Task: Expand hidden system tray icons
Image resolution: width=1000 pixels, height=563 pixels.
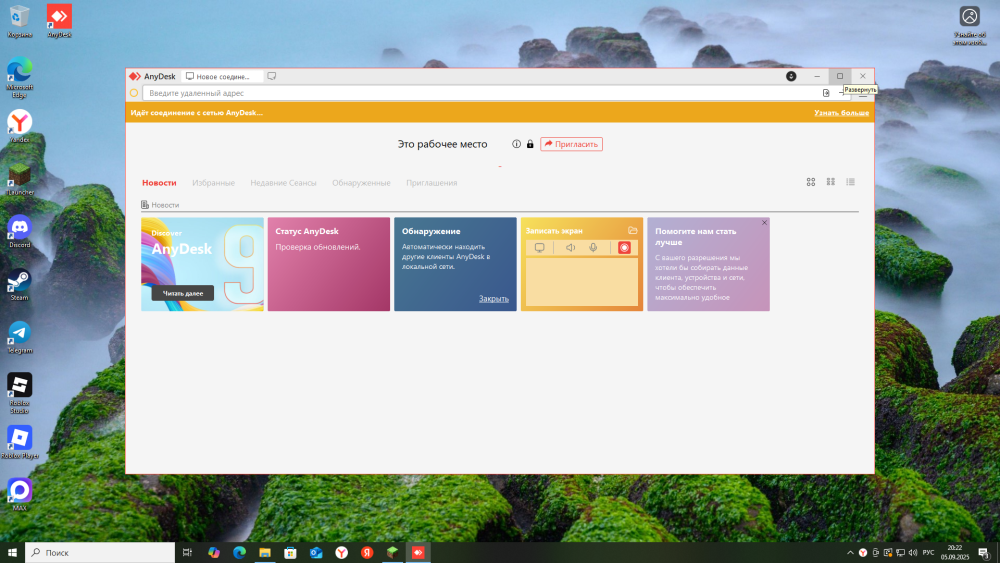Action: click(850, 553)
